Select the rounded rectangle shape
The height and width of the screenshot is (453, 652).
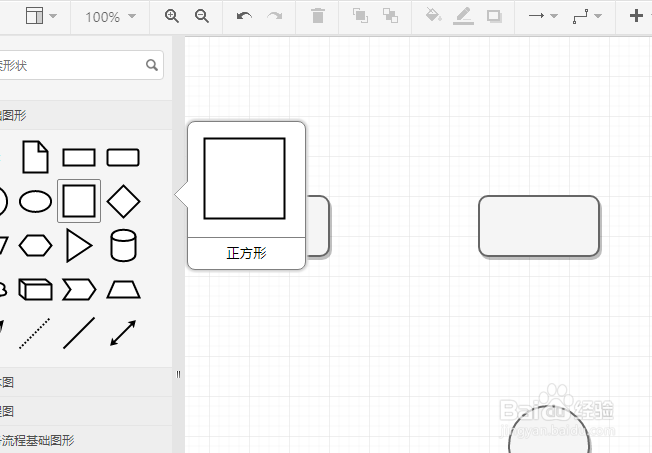(123, 157)
